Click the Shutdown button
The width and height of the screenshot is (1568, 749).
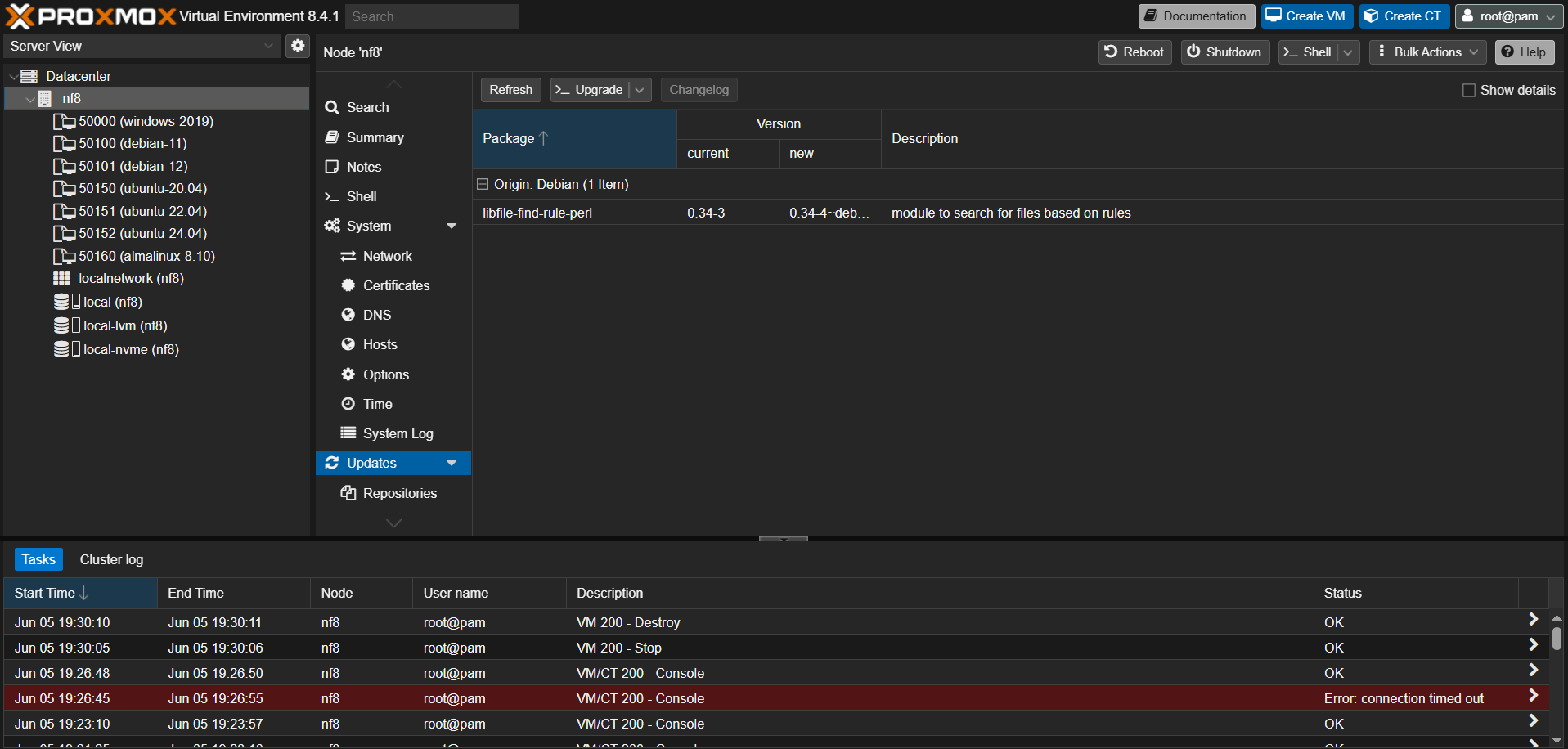(1225, 52)
